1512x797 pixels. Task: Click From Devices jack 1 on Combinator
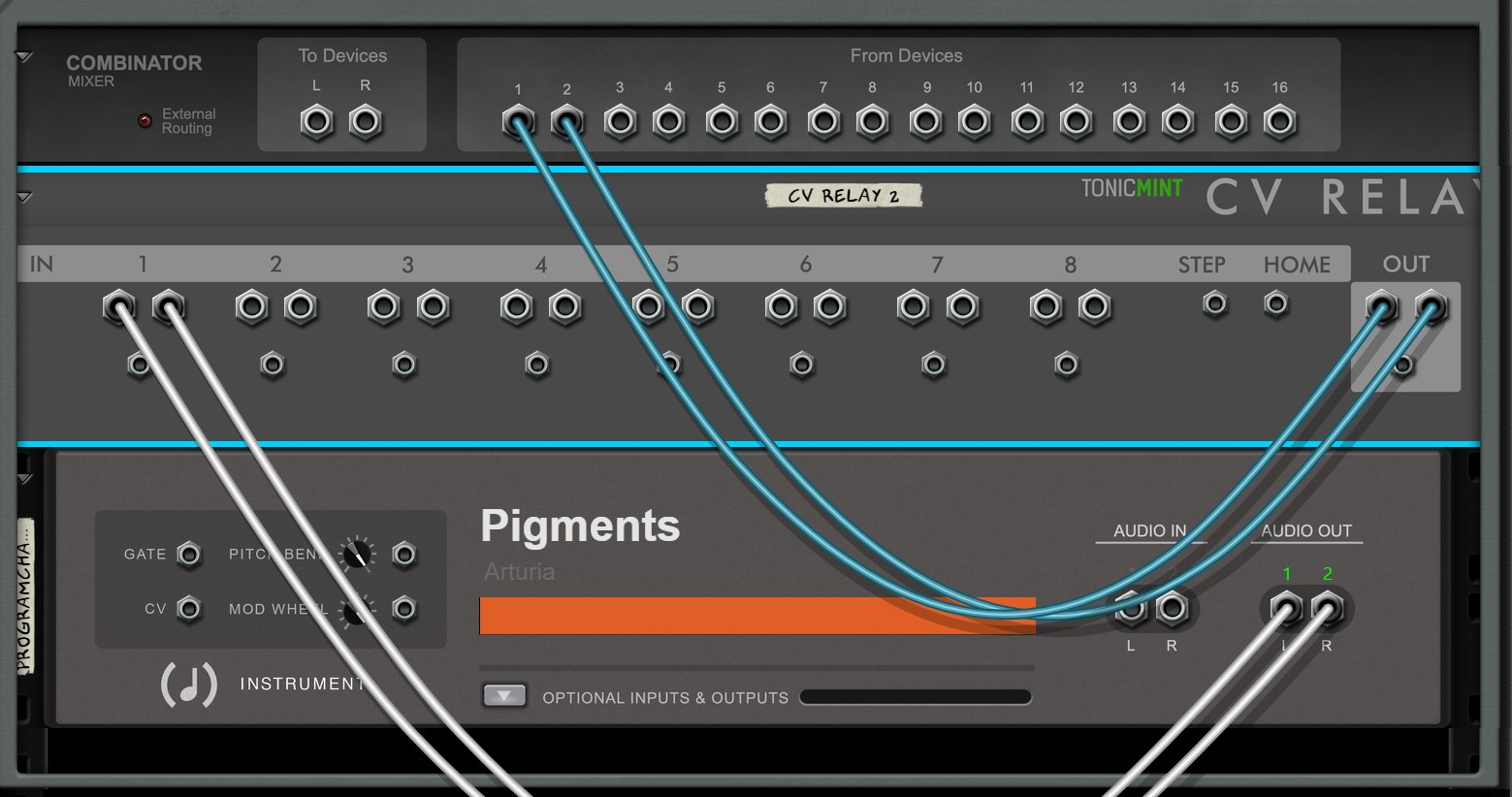coord(518,122)
